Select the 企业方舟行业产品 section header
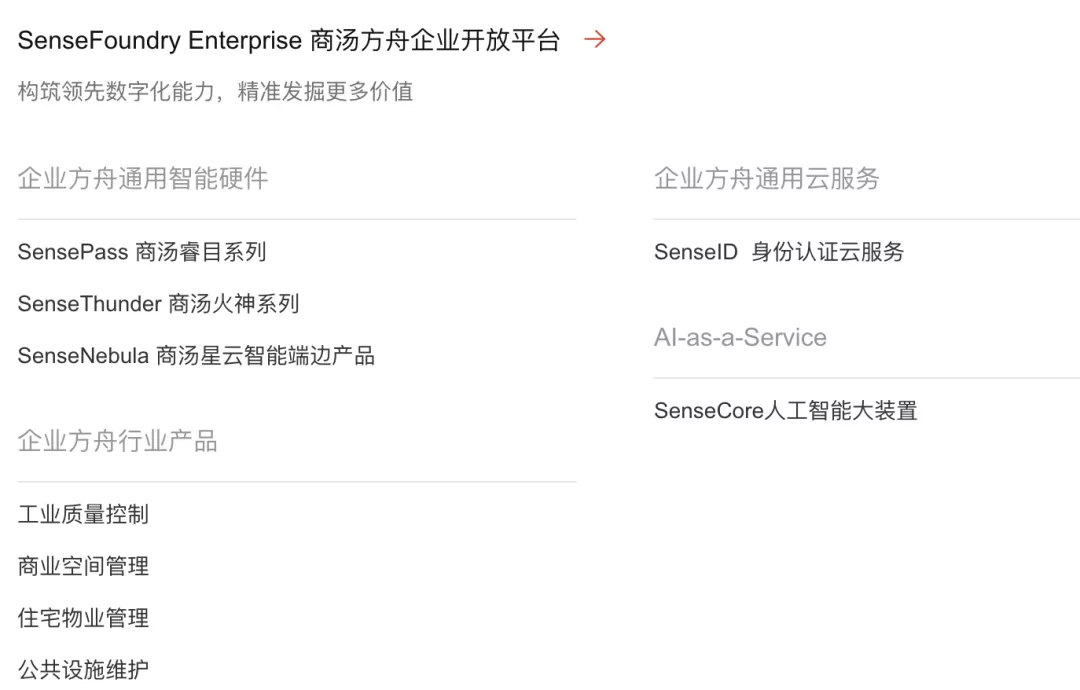Screen dimensions: 1080x690 [118, 441]
